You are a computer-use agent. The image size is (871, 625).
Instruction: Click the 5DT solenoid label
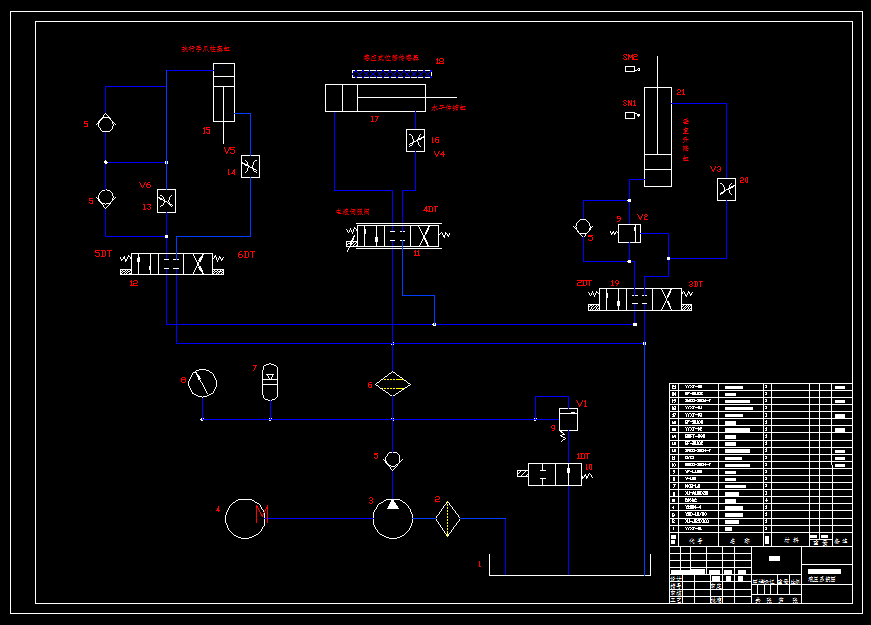click(x=103, y=253)
